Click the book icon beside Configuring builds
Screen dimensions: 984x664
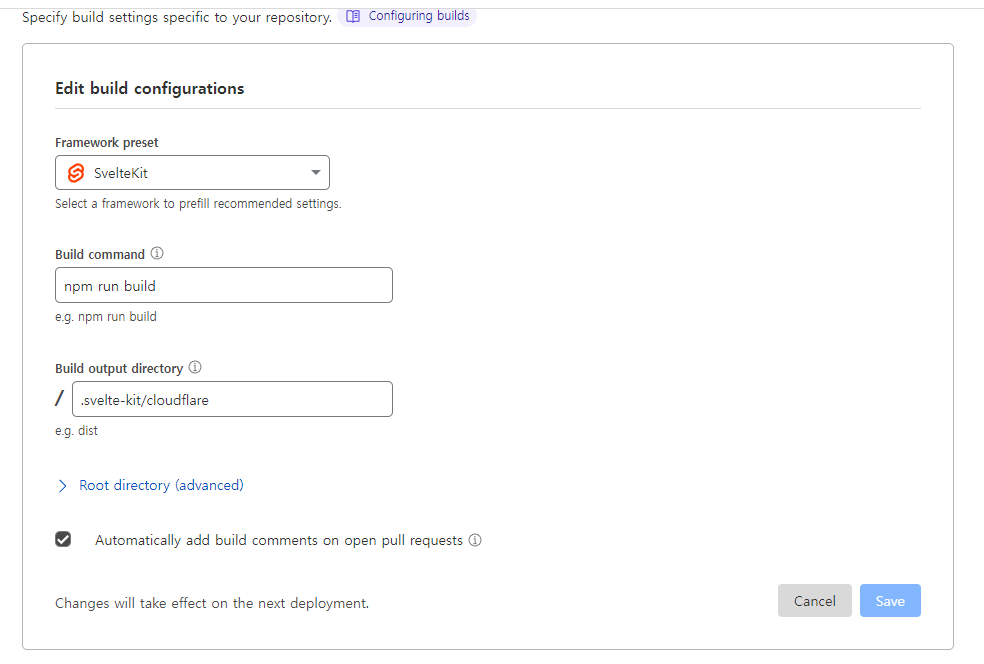353,16
